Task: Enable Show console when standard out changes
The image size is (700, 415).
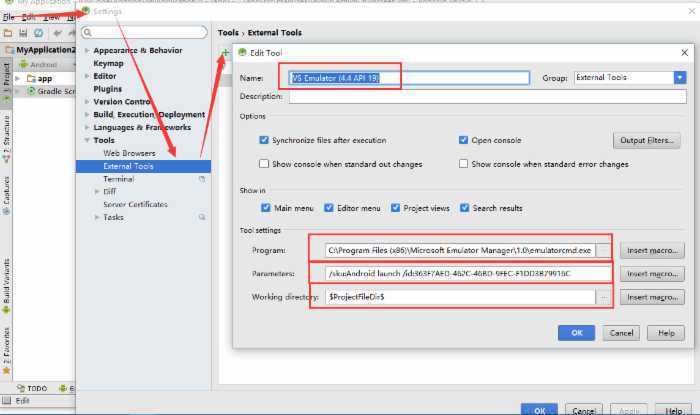Action: [264, 164]
